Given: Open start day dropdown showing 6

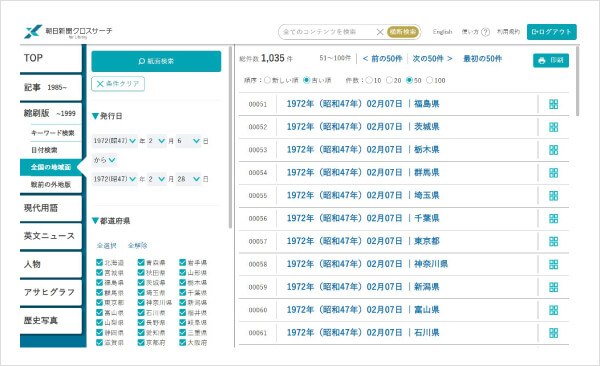Looking at the screenshot, I should pyautogui.click(x=188, y=141).
